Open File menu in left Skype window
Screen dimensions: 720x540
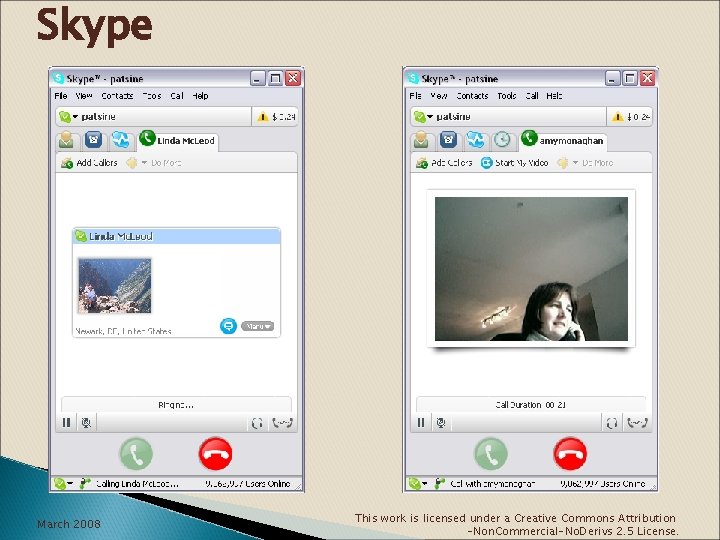point(61,96)
